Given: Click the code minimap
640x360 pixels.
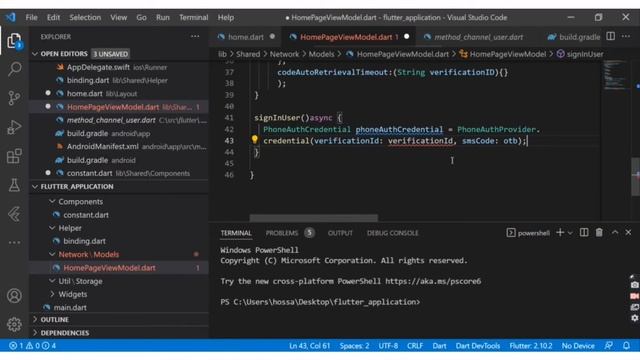Looking at the screenshot, I should [615, 74].
